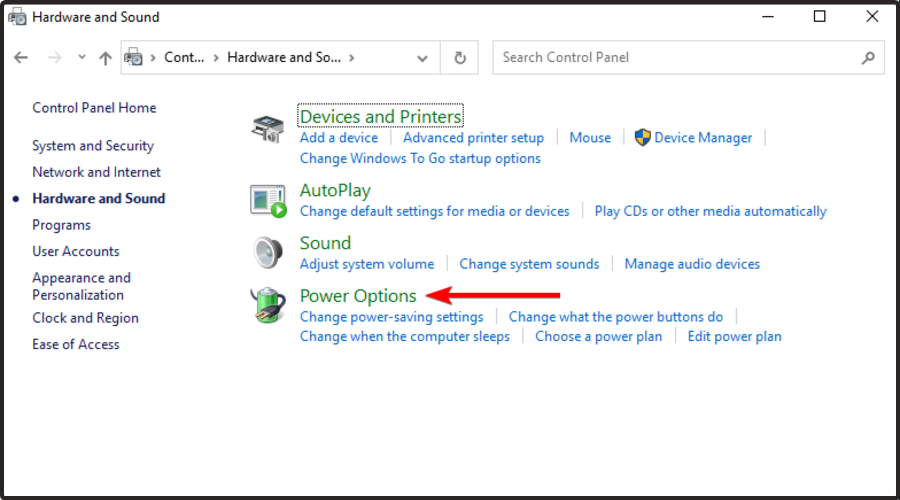The height and width of the screenshot is (500, 900).
Task: Click the Device Manager shield icon
Action: (642, 137)
